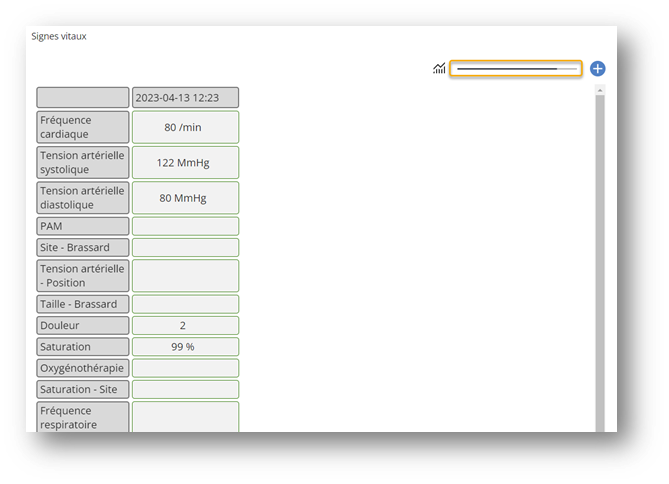Click the 99 % saturation value

185,347
